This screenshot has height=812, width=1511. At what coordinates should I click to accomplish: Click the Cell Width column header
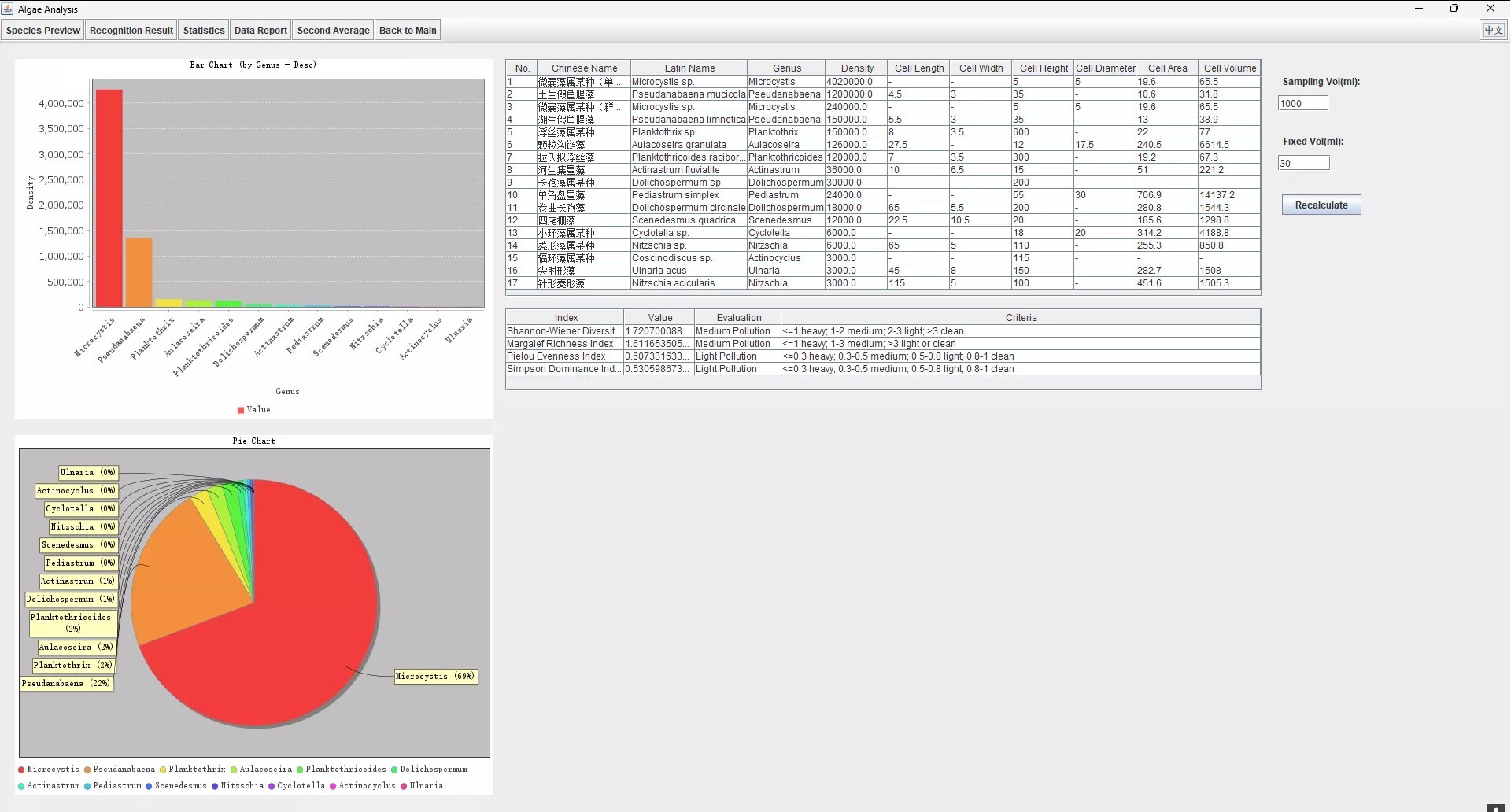(x=981, y=68)
